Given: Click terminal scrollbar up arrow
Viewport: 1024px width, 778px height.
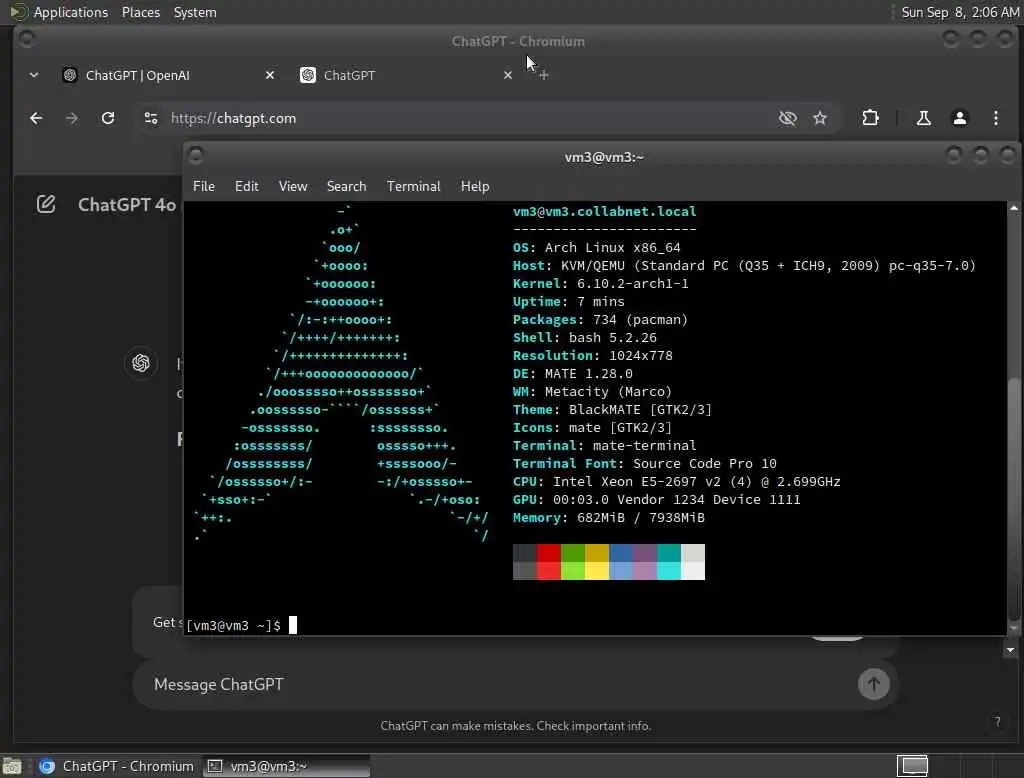Looking at the screenshot, I should coord(1014,208).
